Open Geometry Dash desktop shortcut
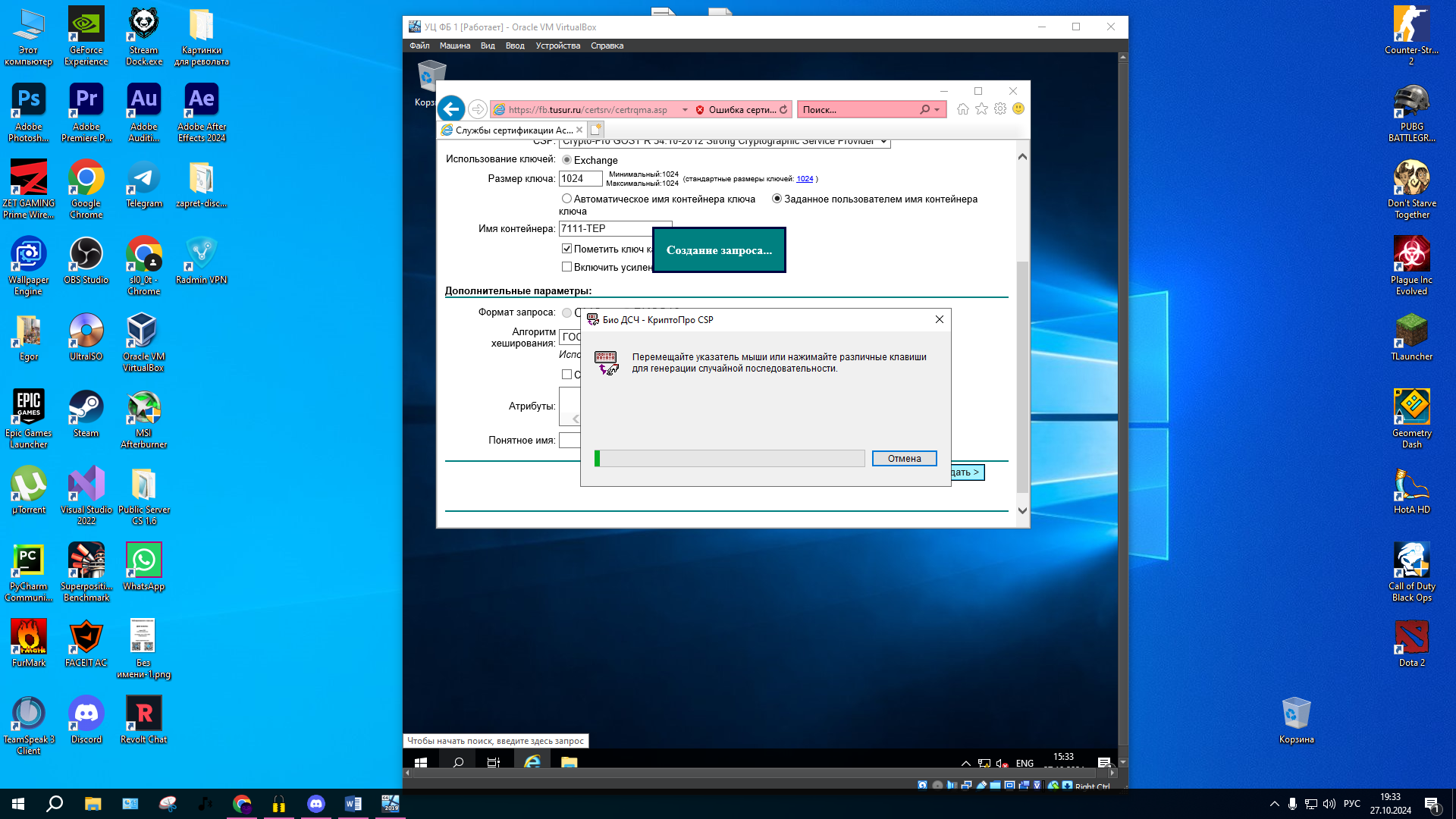The image size is (1456, 819). coord(1411,419)
